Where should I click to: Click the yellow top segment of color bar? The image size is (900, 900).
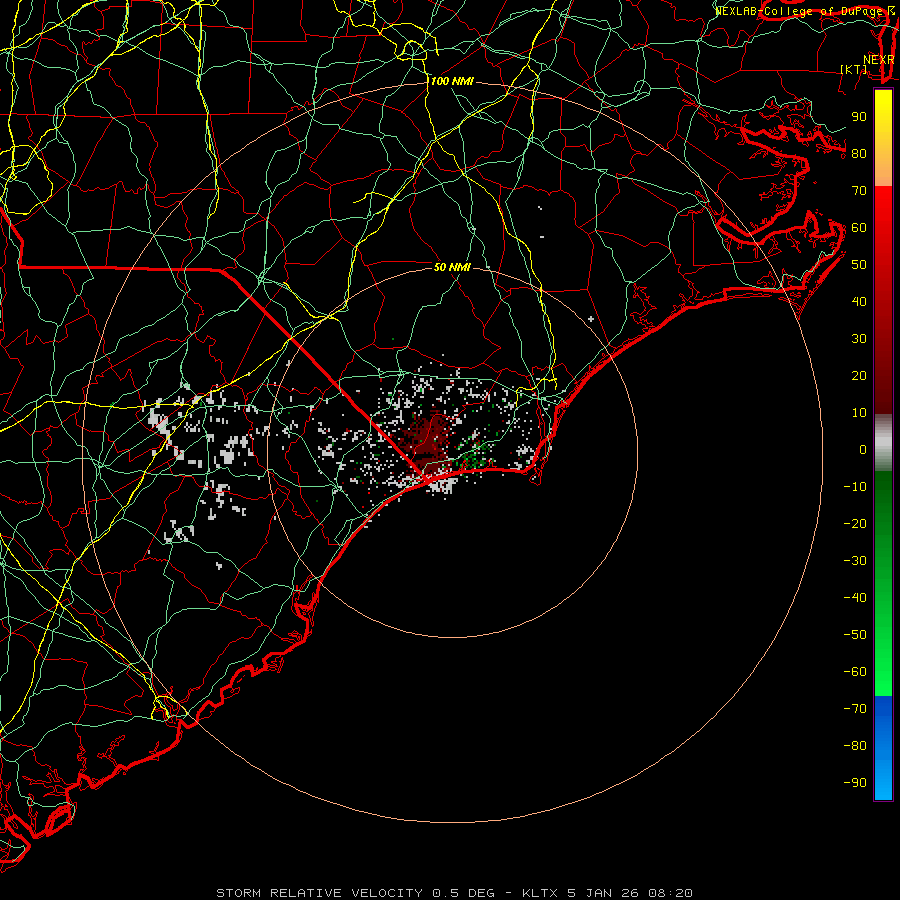(883, 138)
